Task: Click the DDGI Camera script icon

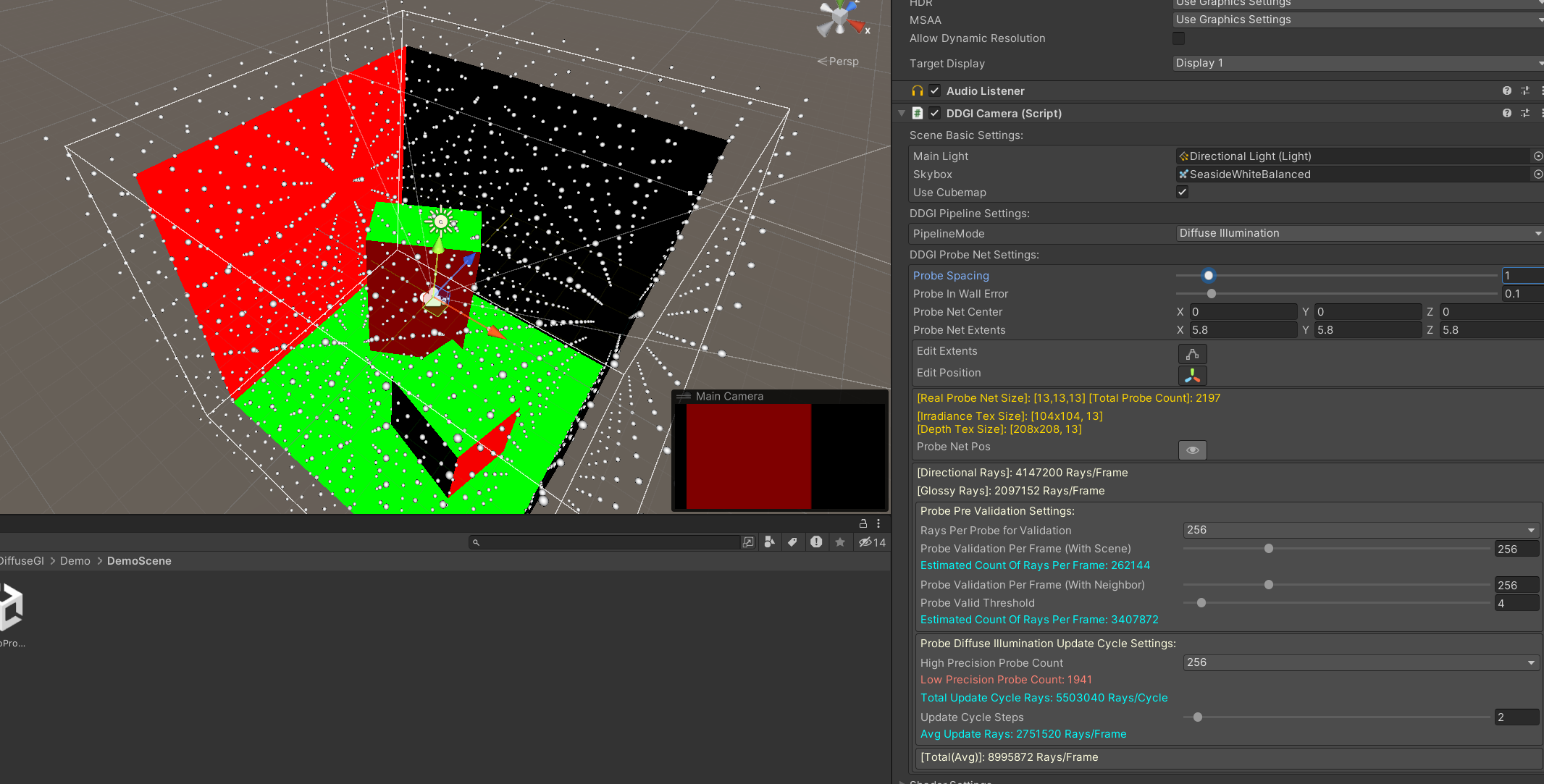Action: pyautogui.click(x=918, y=113)
